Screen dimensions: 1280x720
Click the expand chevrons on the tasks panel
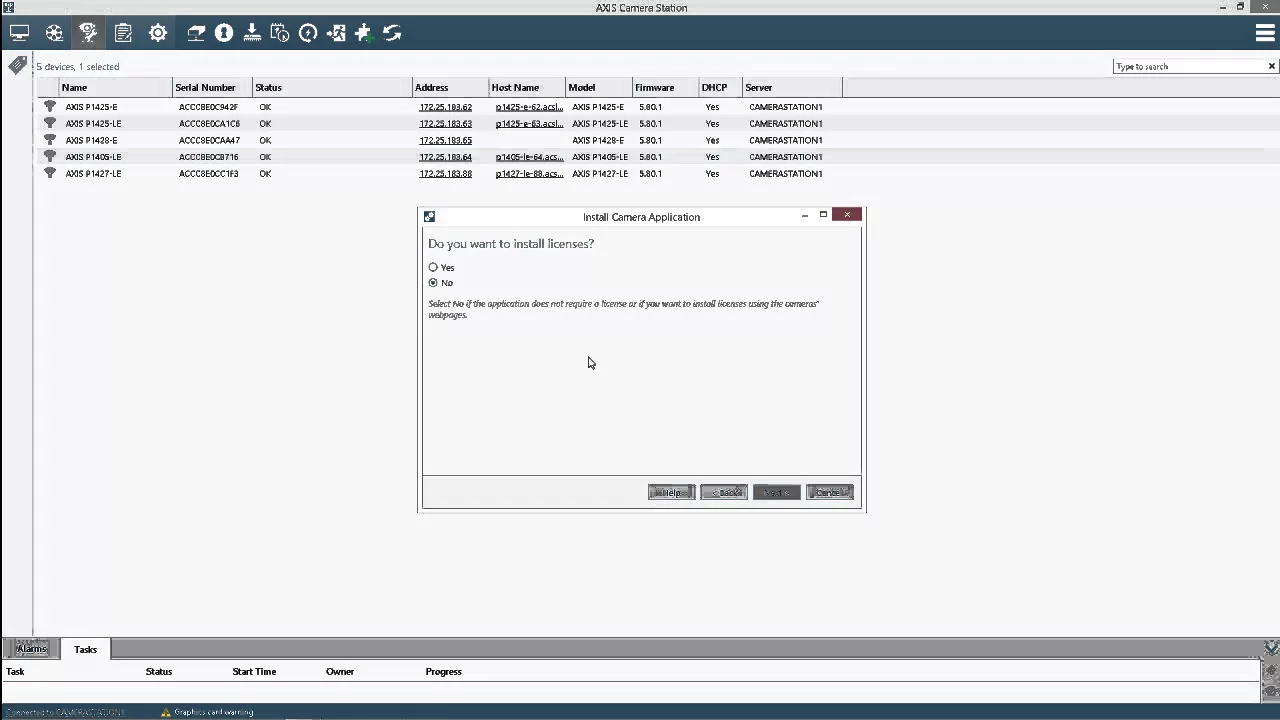tap(1271, 648)
